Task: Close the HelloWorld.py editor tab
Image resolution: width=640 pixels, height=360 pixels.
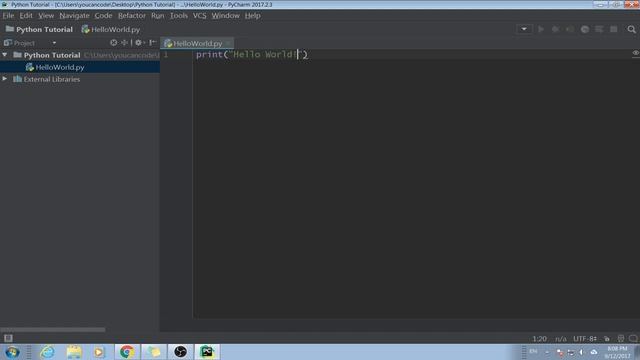Action: coord(228,43)
